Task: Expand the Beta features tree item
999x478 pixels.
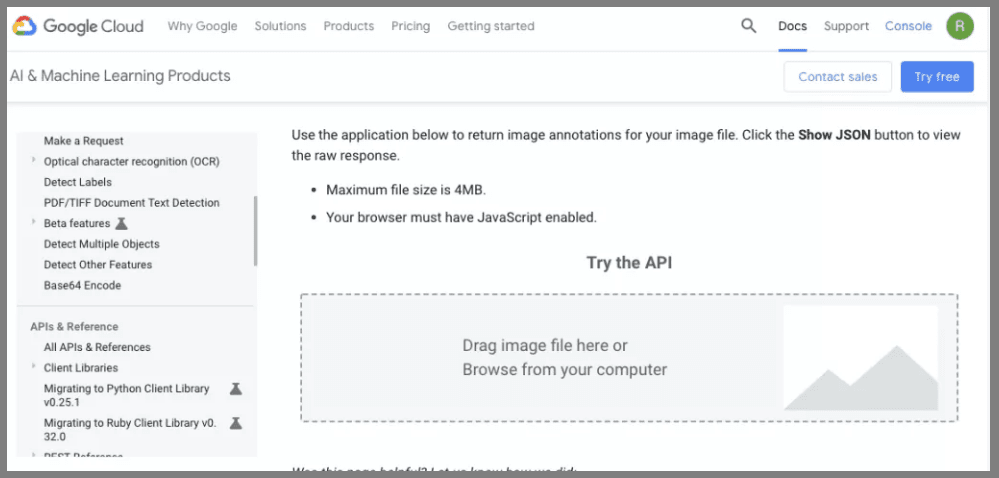Action: (x=34, y=223)
